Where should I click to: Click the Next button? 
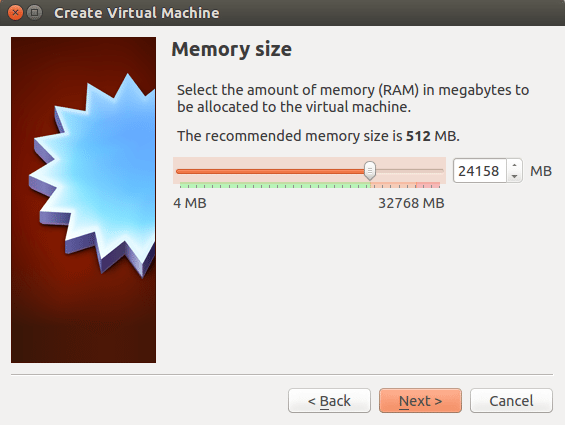[420, 400]
